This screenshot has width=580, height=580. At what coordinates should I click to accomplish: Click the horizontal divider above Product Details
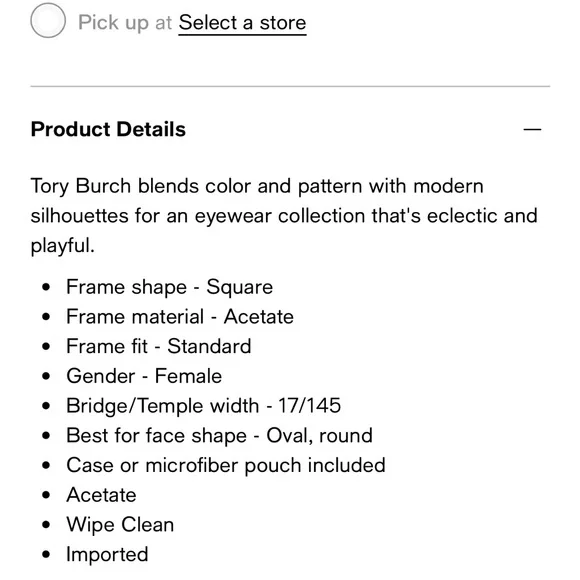(x=290, y=87)
